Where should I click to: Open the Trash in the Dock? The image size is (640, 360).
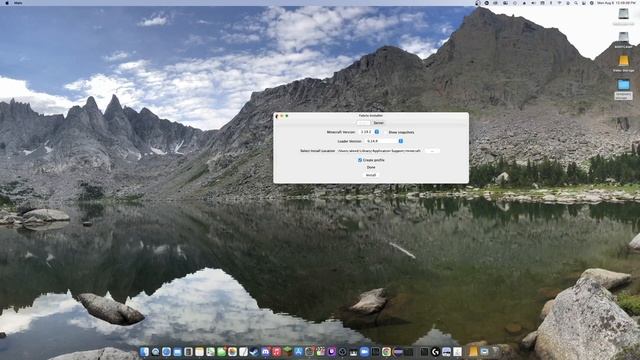495,351
